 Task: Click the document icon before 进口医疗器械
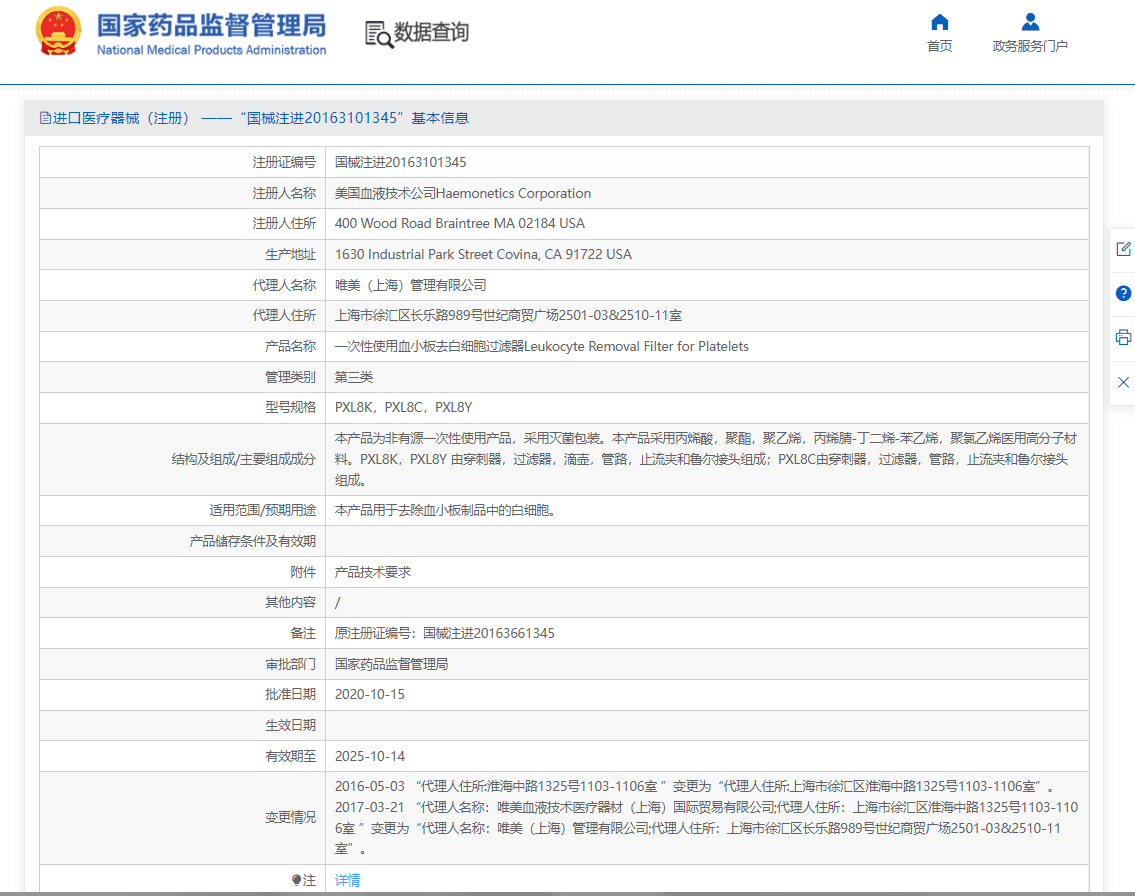coord(45,118)
